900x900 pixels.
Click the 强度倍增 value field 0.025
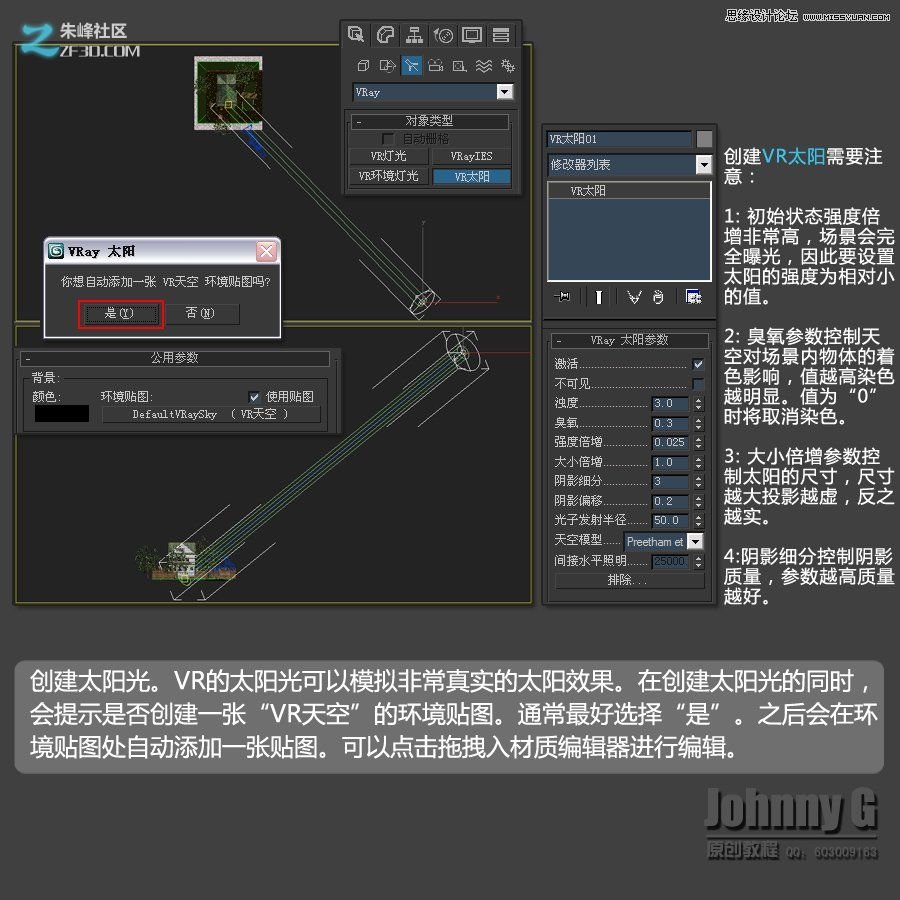click(x=670, y=443)
